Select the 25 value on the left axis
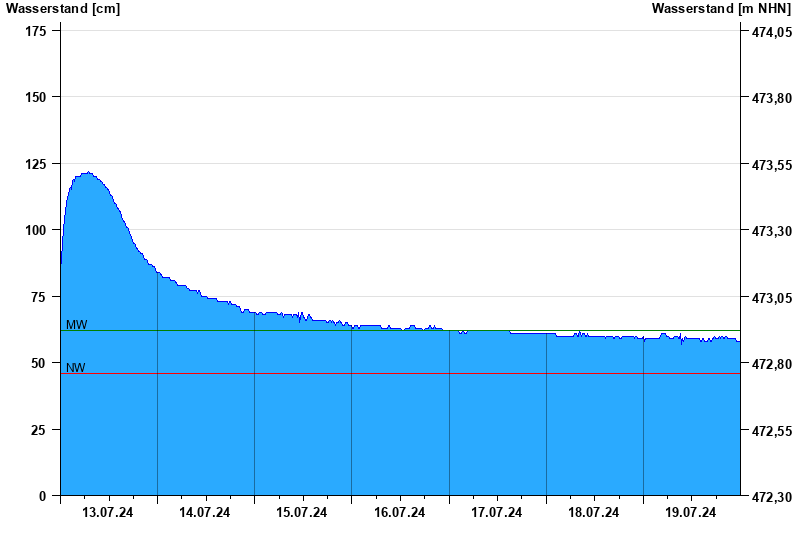The height and width of the screenshot is (550, 800). (39, 430)
